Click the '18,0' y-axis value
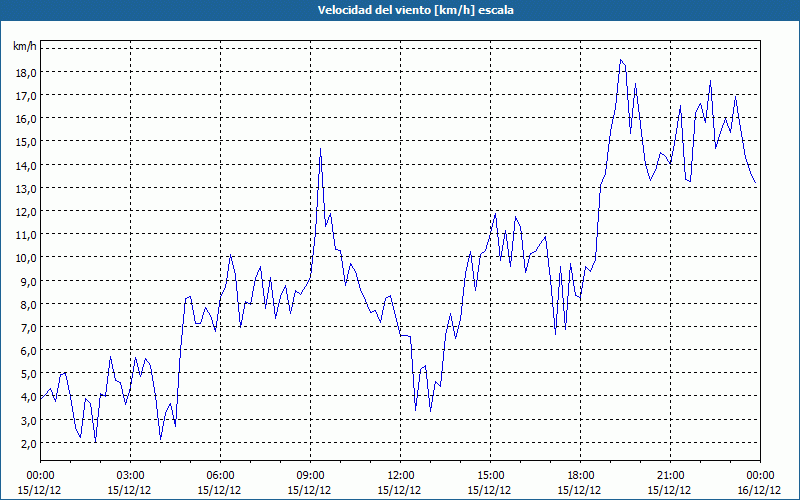 click(x=26, y=72)
